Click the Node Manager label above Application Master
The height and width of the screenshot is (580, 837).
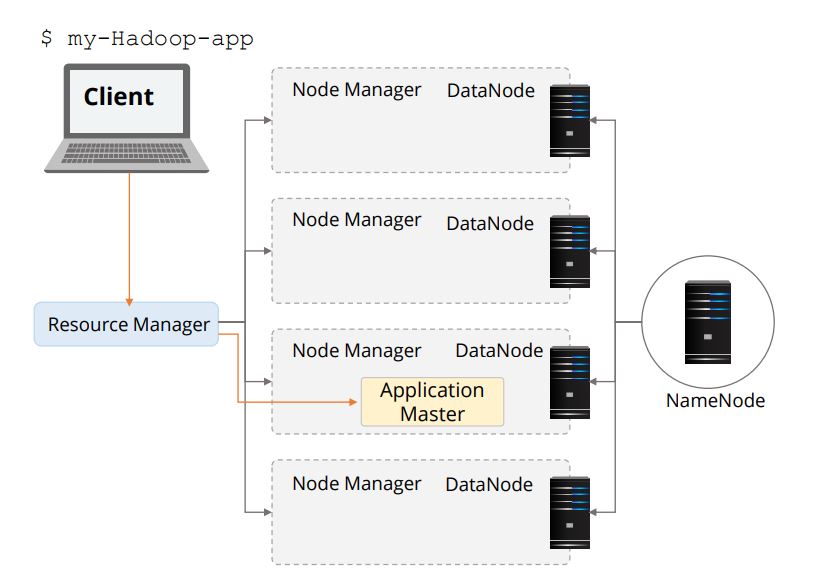(356, 351)
